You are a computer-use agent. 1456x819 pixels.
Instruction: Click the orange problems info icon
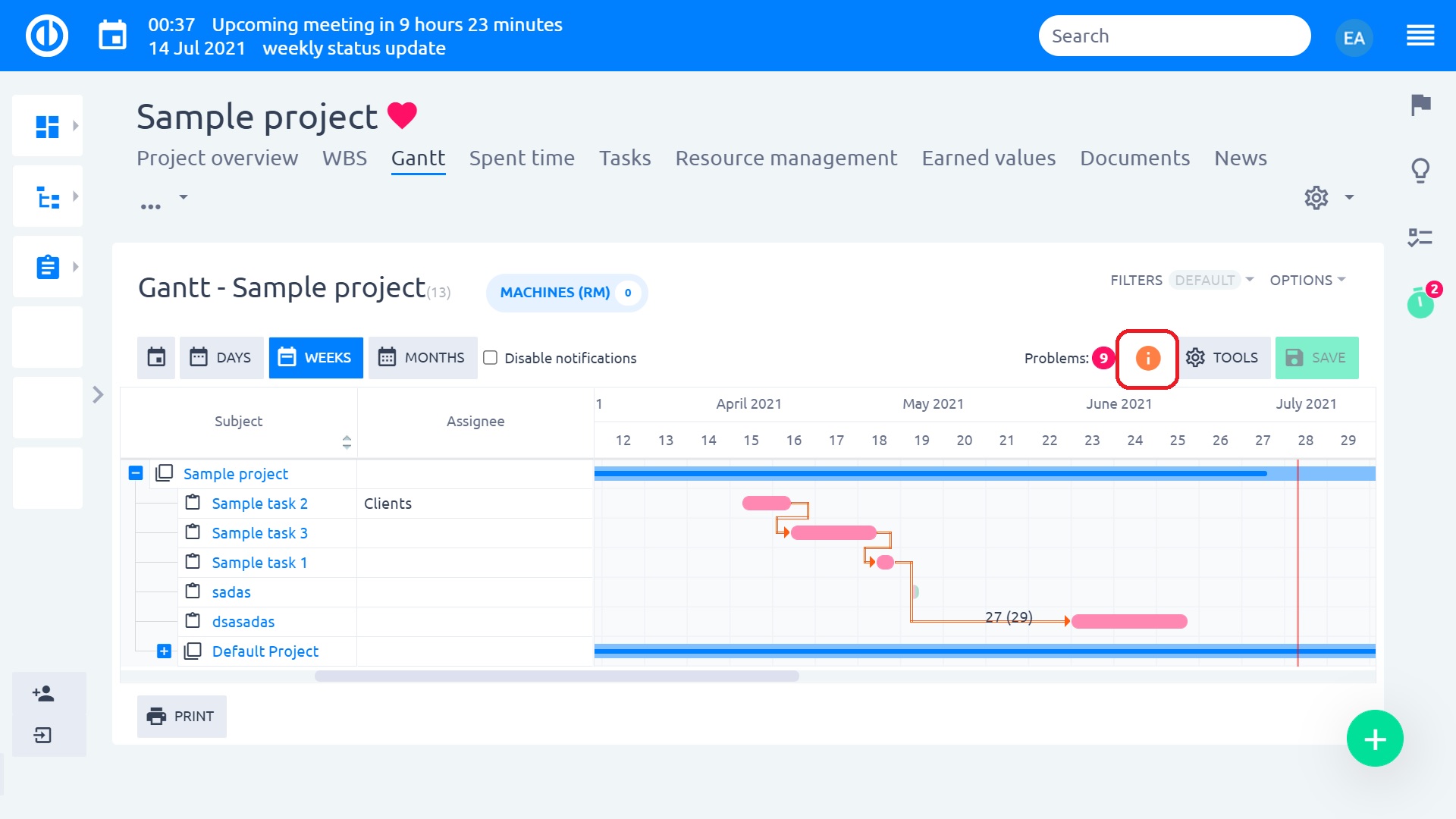coord(1148,358)
